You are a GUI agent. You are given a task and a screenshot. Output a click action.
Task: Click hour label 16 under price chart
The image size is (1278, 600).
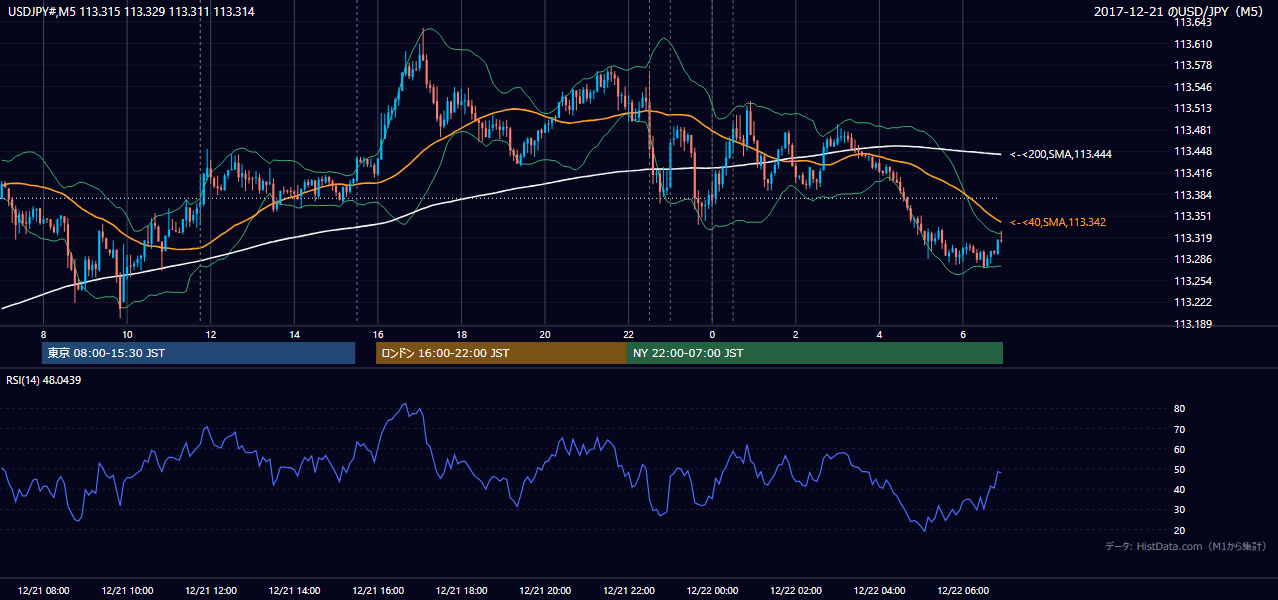click(x=377, y=334)
